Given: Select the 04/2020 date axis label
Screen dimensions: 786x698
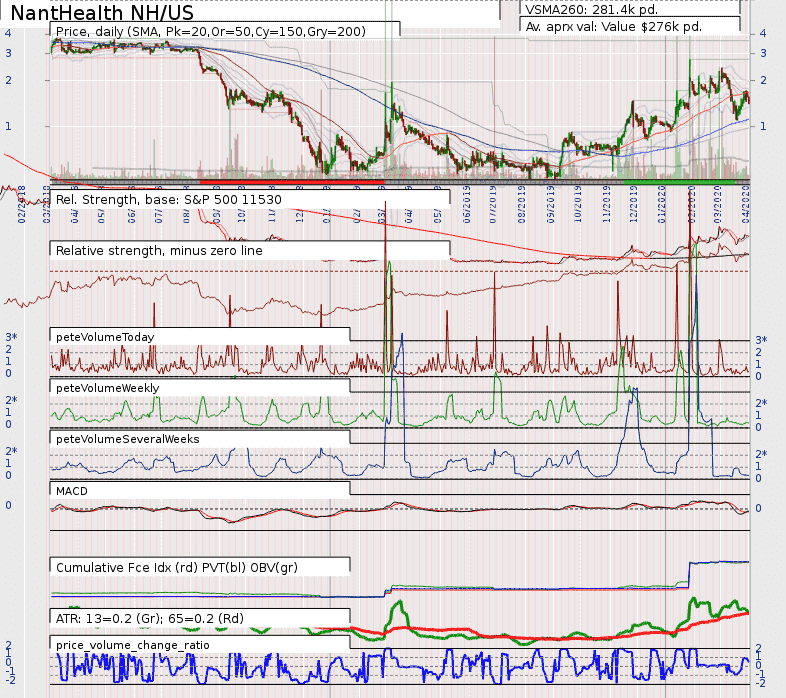Looking at the screenshot, I should pos(746,204).
